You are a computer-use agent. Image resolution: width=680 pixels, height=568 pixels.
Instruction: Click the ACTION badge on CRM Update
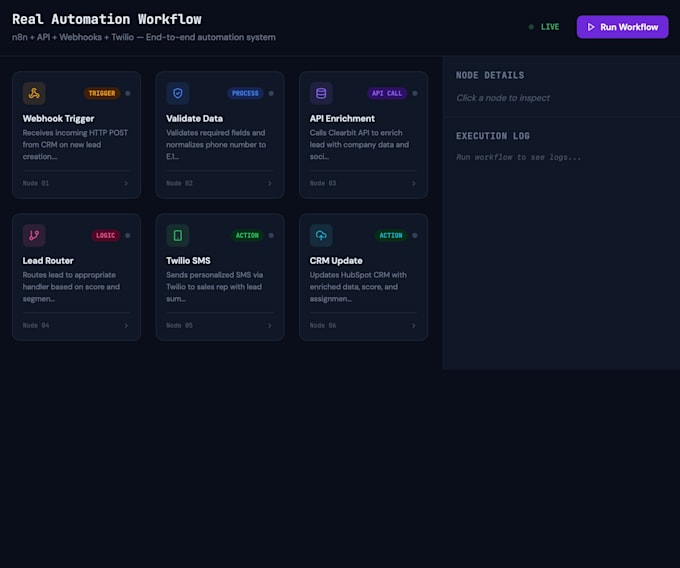(391, 235)
